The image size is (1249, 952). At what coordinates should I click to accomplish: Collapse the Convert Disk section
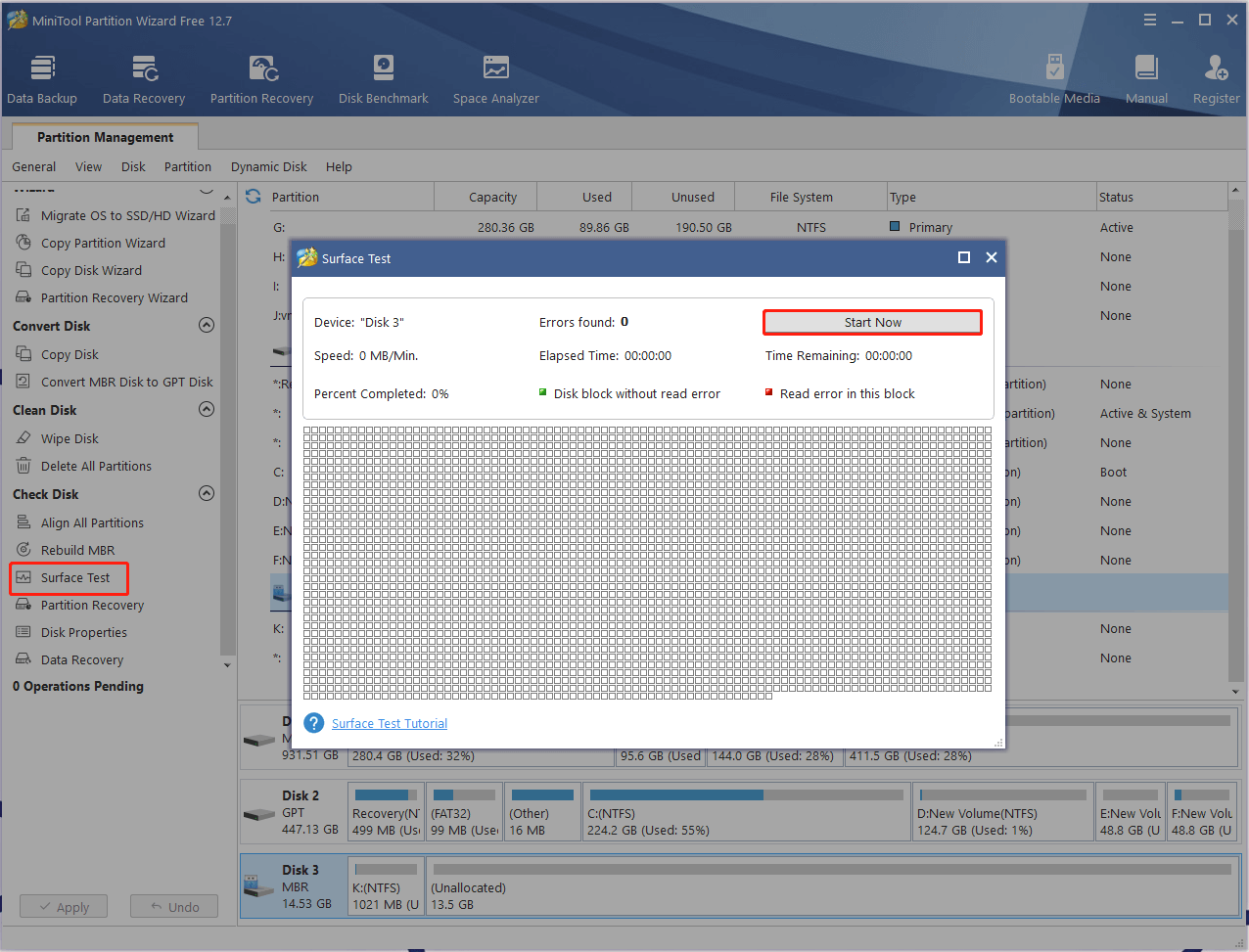207,325
